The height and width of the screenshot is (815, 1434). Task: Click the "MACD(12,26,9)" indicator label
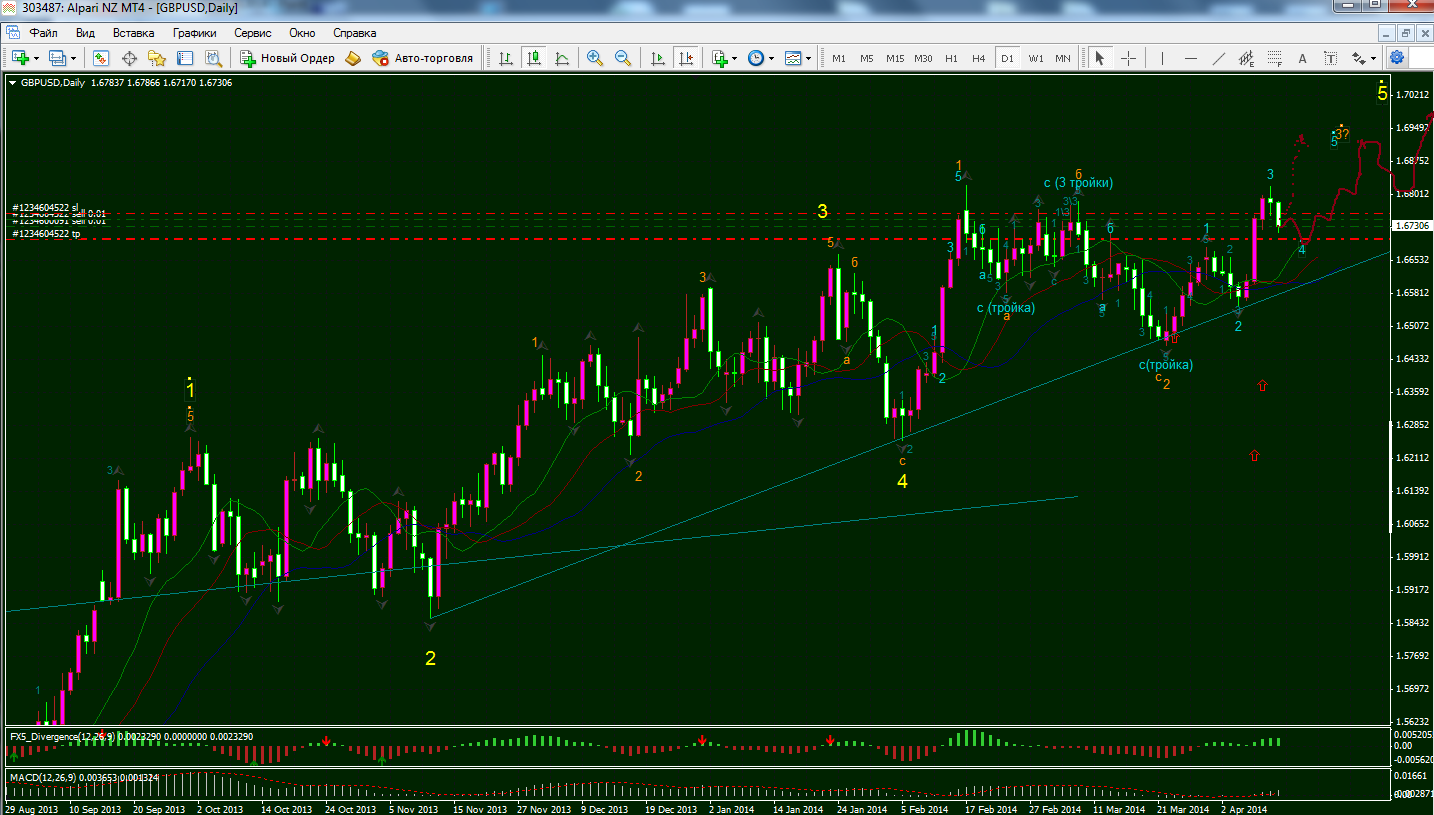click(x=42, y=777)
